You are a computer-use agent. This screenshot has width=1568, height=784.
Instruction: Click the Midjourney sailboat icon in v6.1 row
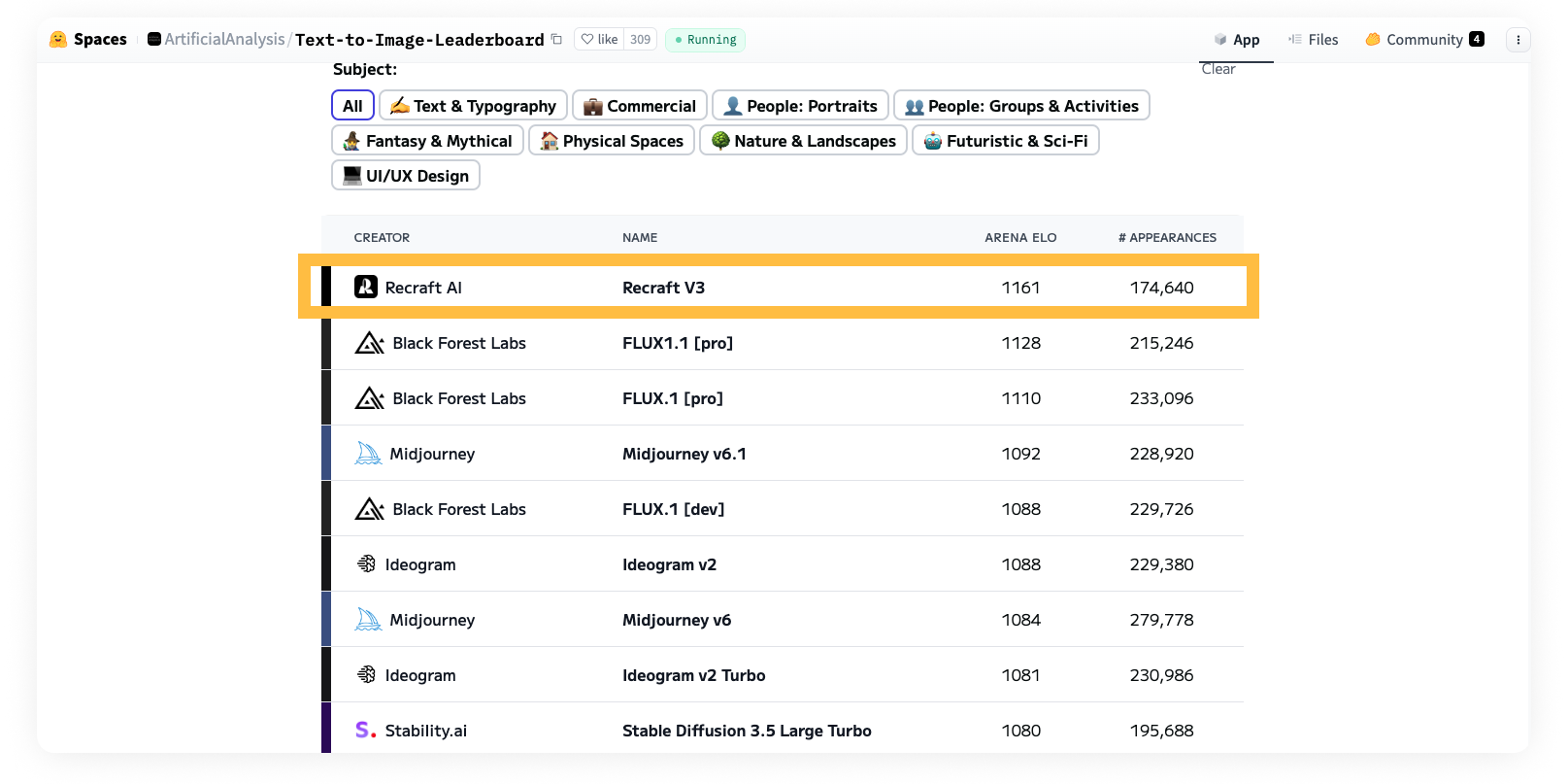point(368,454)
